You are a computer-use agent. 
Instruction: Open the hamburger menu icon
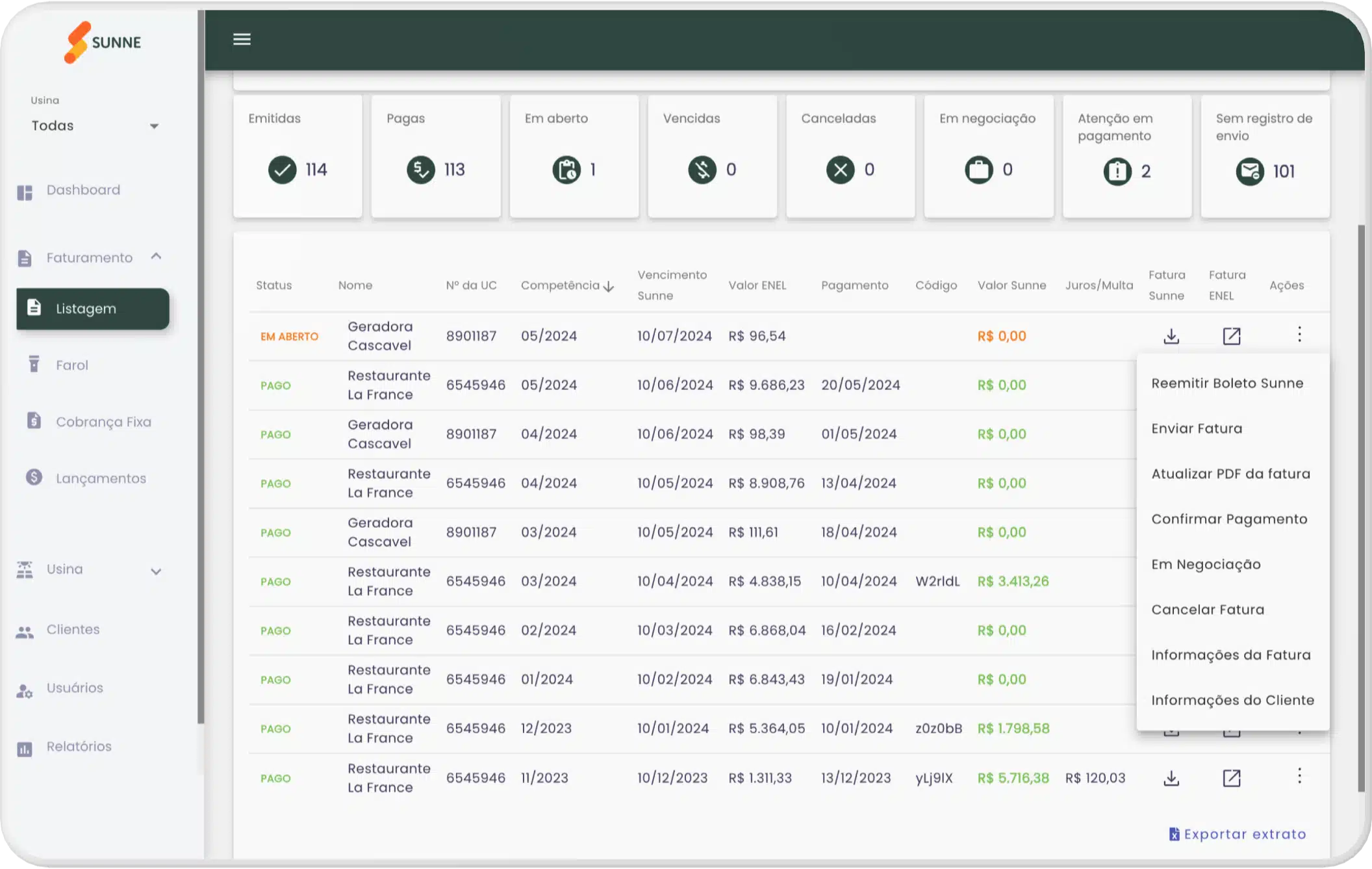[x=242, y=39]
